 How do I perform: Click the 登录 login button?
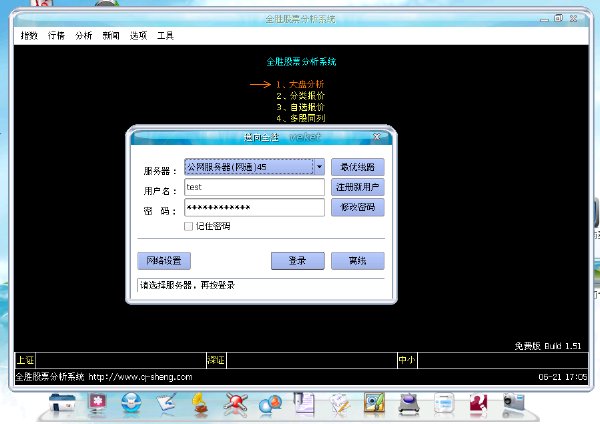298,261
